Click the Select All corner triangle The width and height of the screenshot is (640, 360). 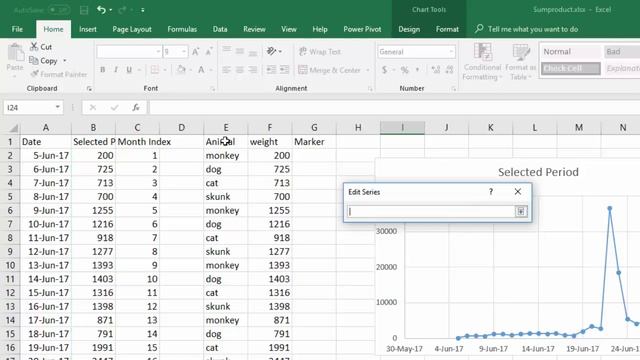click(x=13, y=128)
